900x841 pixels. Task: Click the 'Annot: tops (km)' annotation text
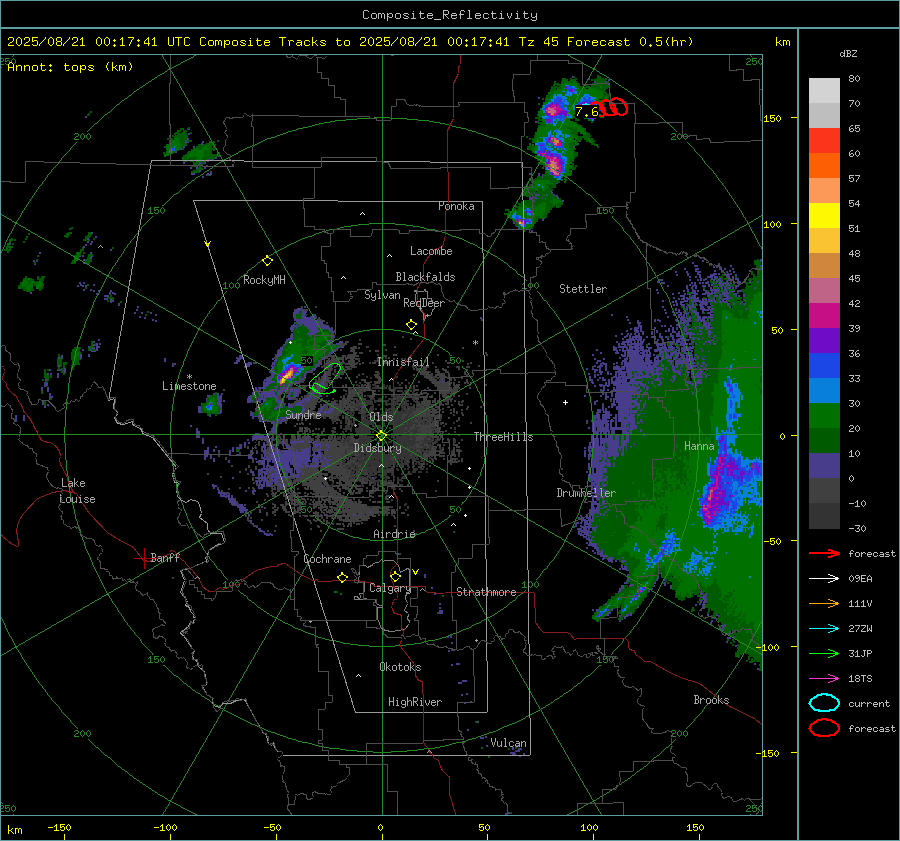tap(70, 67)
